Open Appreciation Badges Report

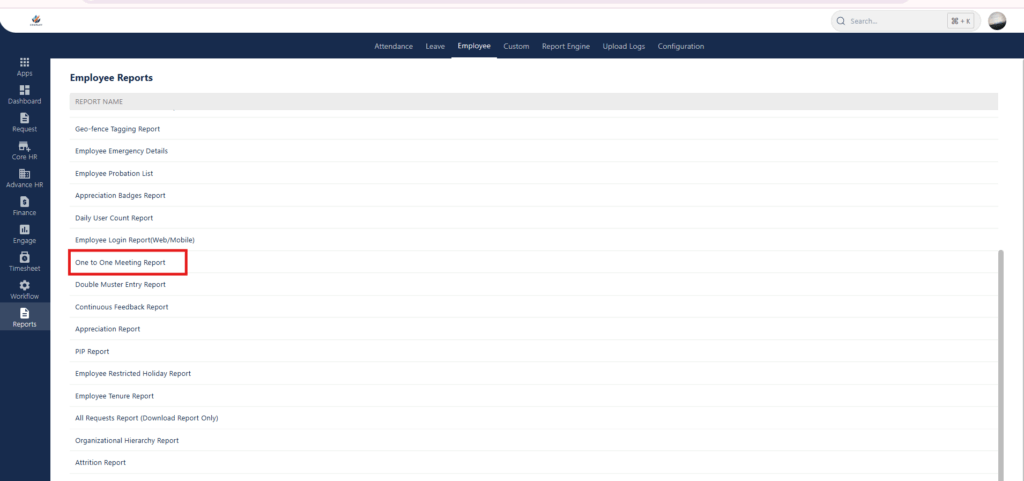534,196
